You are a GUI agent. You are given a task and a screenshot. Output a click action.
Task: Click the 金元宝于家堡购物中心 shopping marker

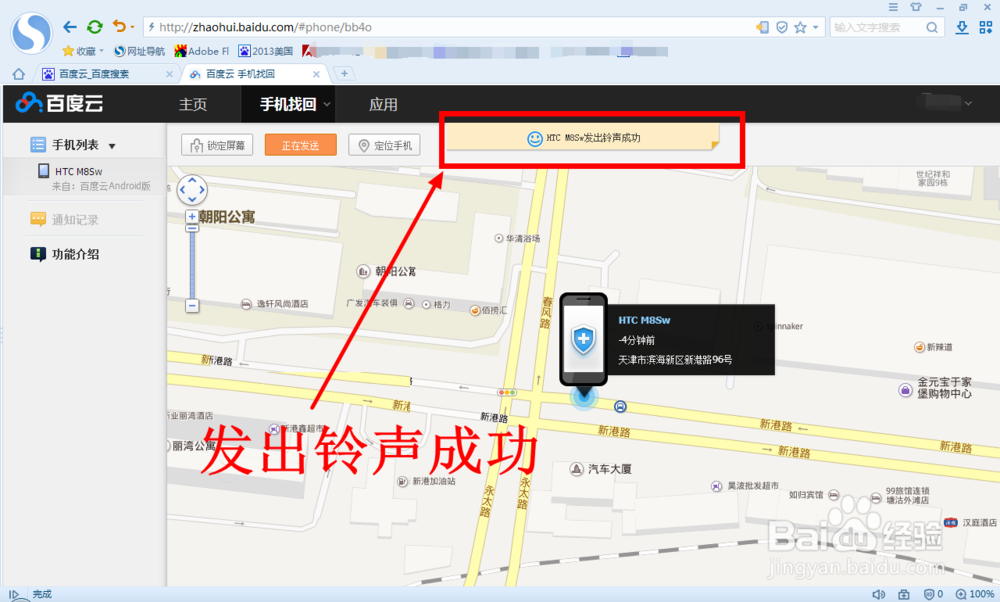(x=906, y=390)
